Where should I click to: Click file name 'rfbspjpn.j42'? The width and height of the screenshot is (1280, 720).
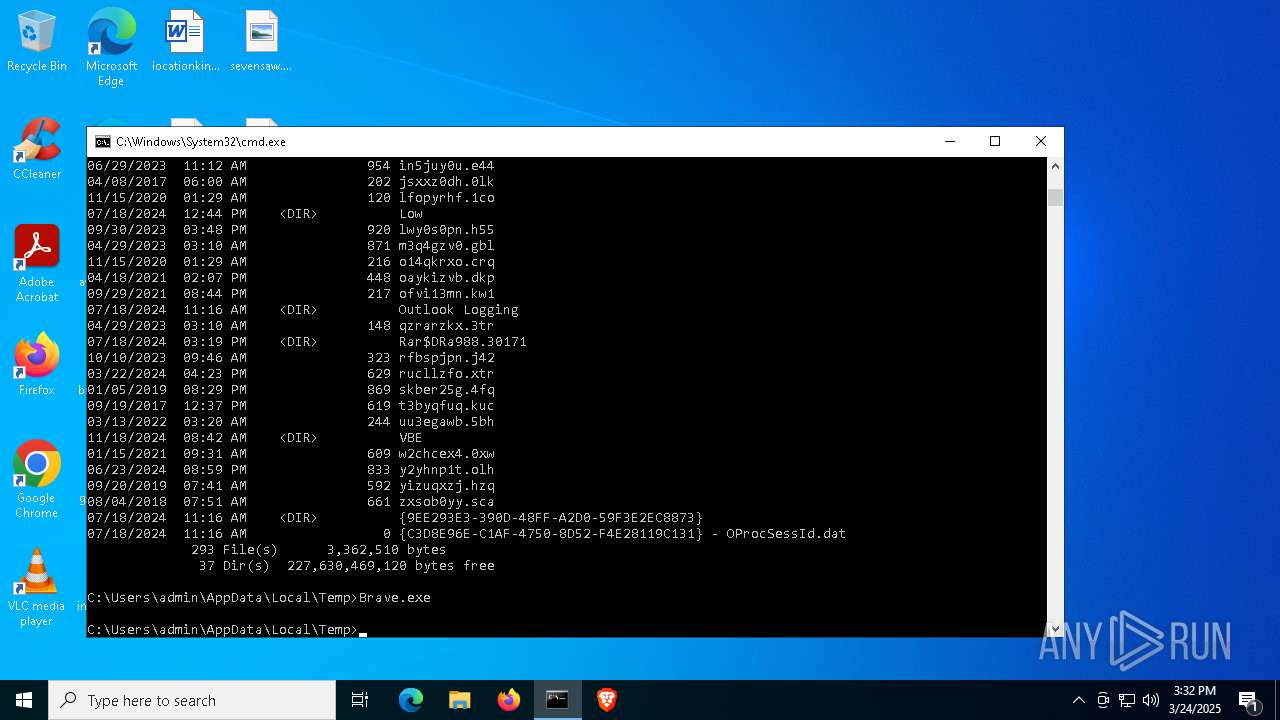point(446,358)
